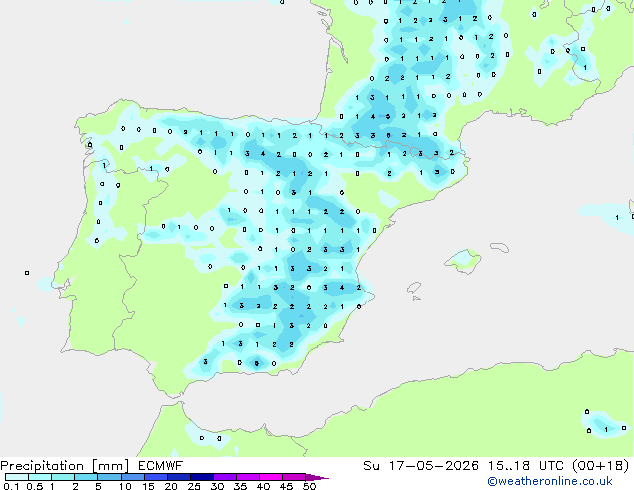Click the 20–25 mm legend color box

coord(178,477)
